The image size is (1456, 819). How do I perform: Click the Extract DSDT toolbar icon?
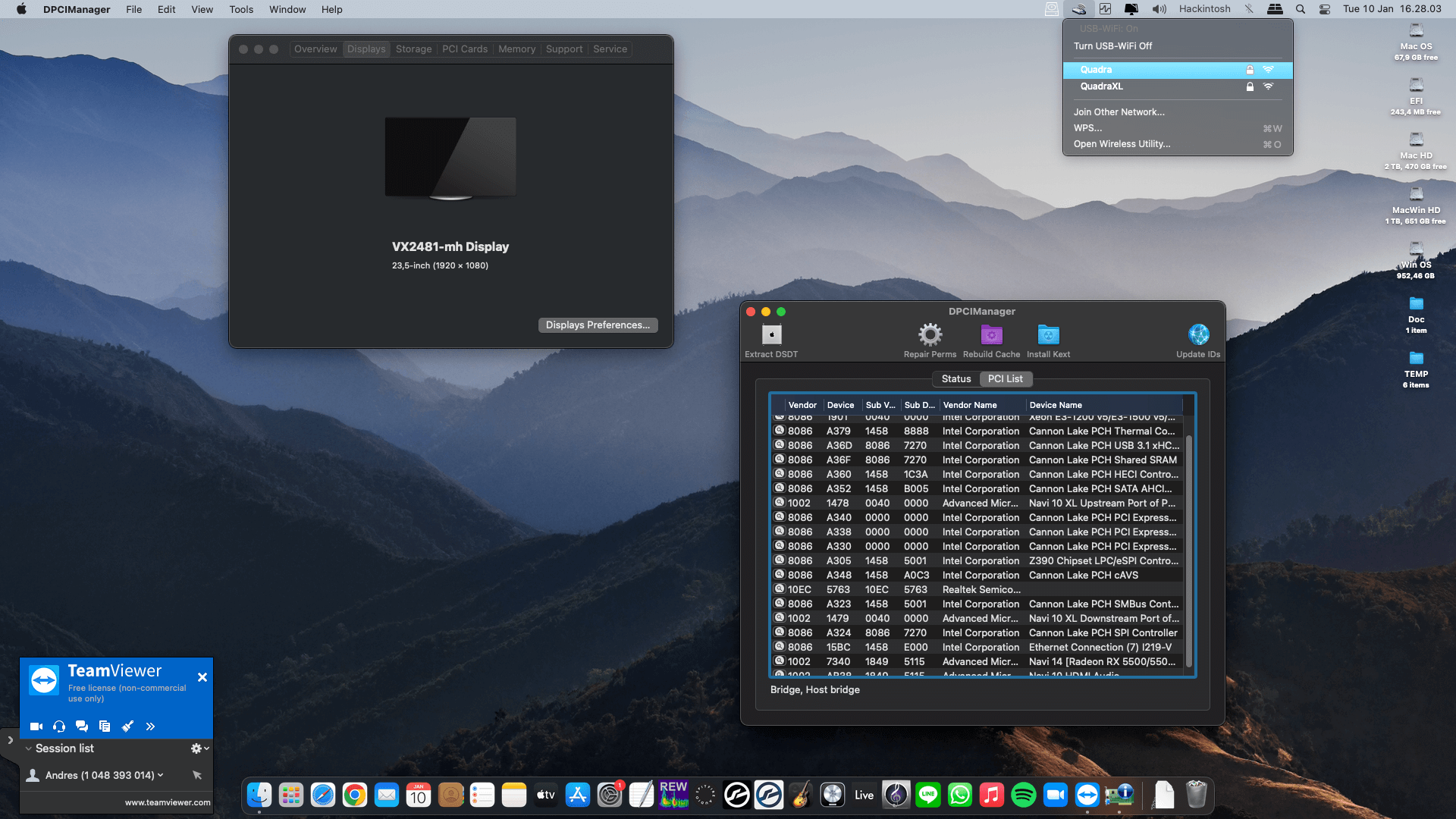click(x=771, y=334)
